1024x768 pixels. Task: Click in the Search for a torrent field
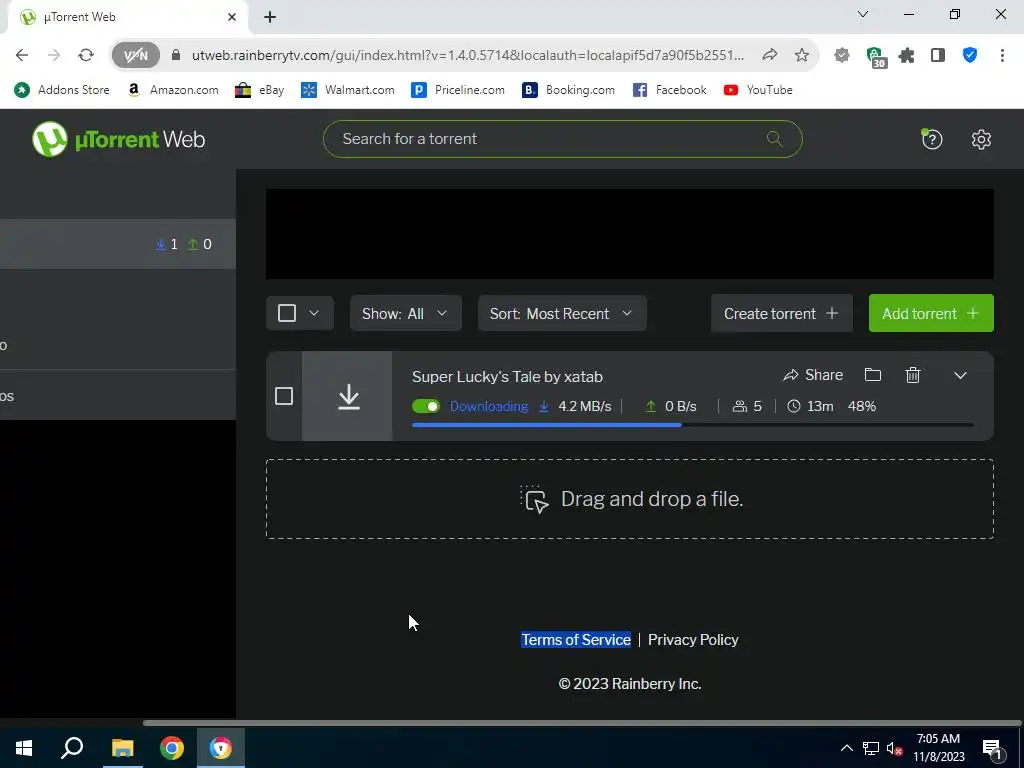pyautogui.click(x=562, y=139)
